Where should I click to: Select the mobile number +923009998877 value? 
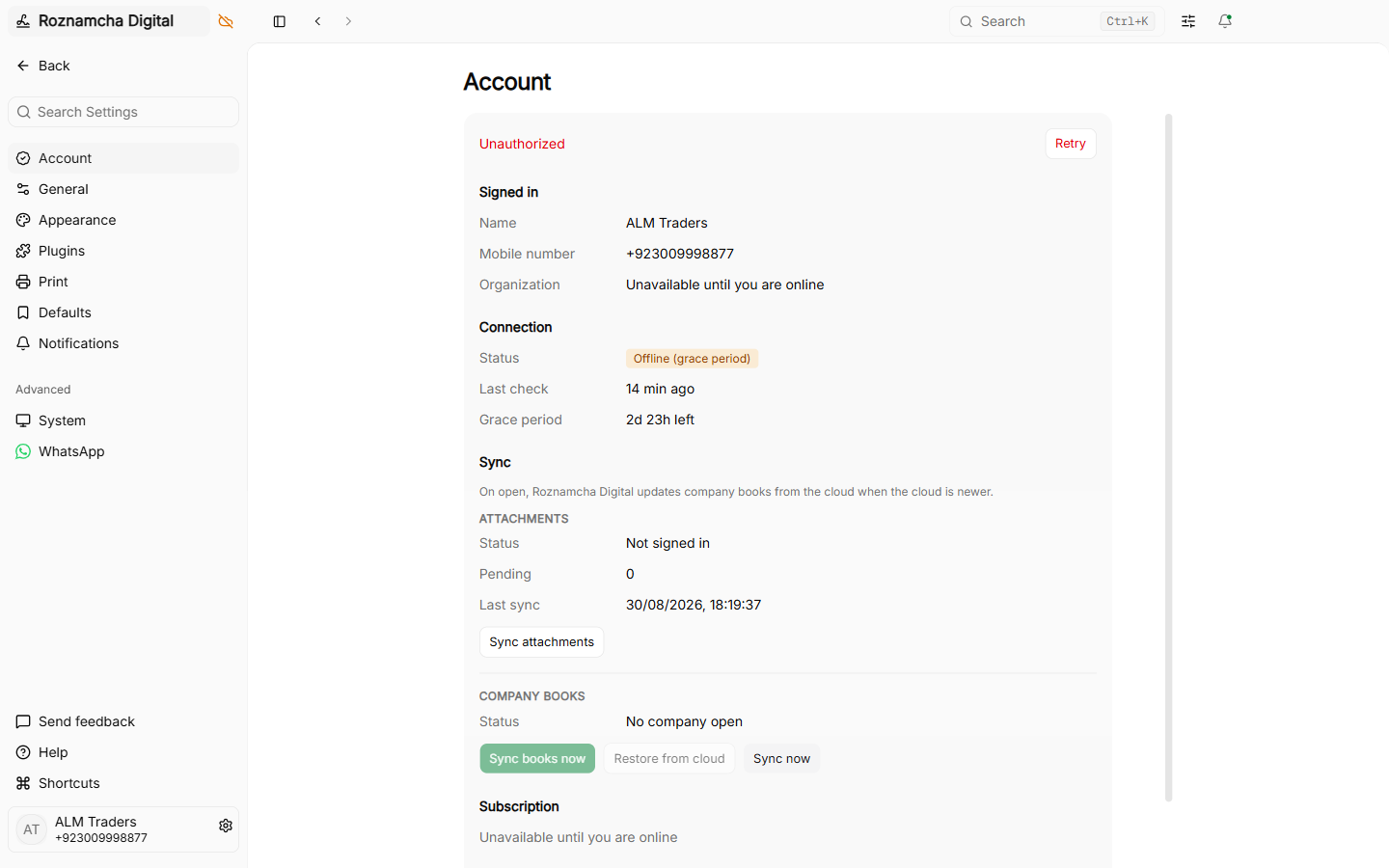[x=680, y=254]
